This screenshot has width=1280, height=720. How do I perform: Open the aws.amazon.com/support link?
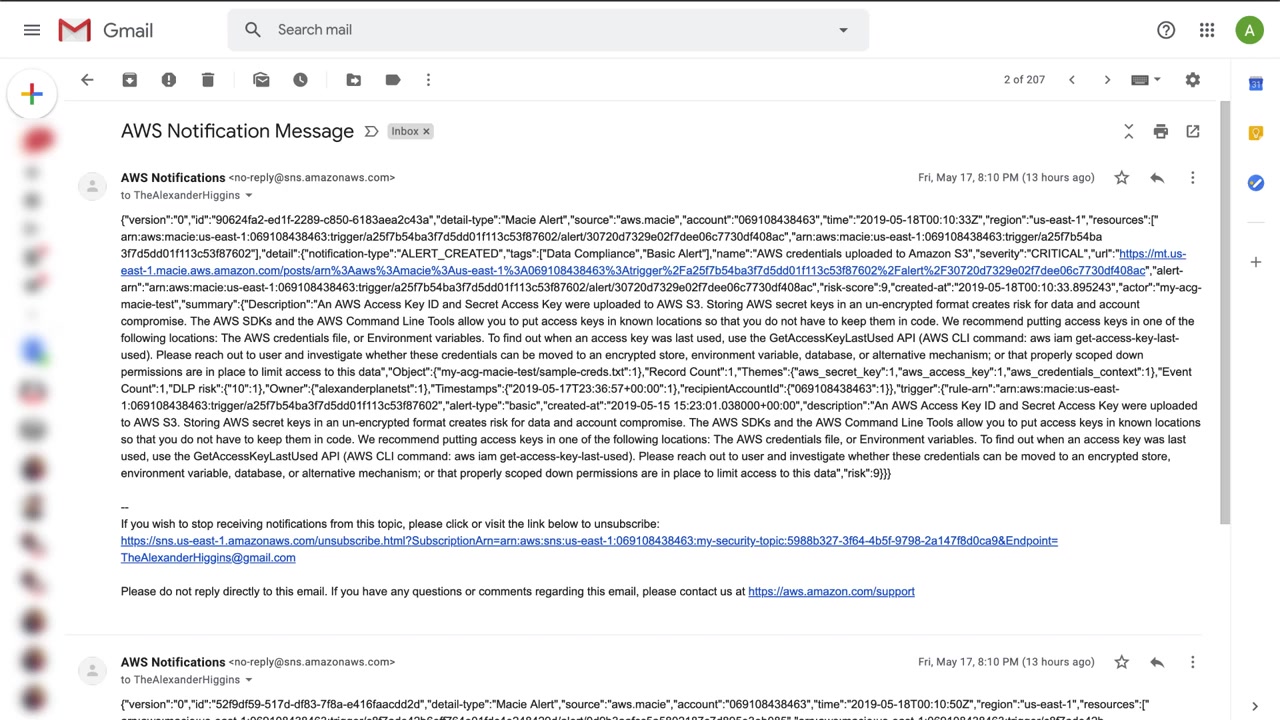(831, 592)
